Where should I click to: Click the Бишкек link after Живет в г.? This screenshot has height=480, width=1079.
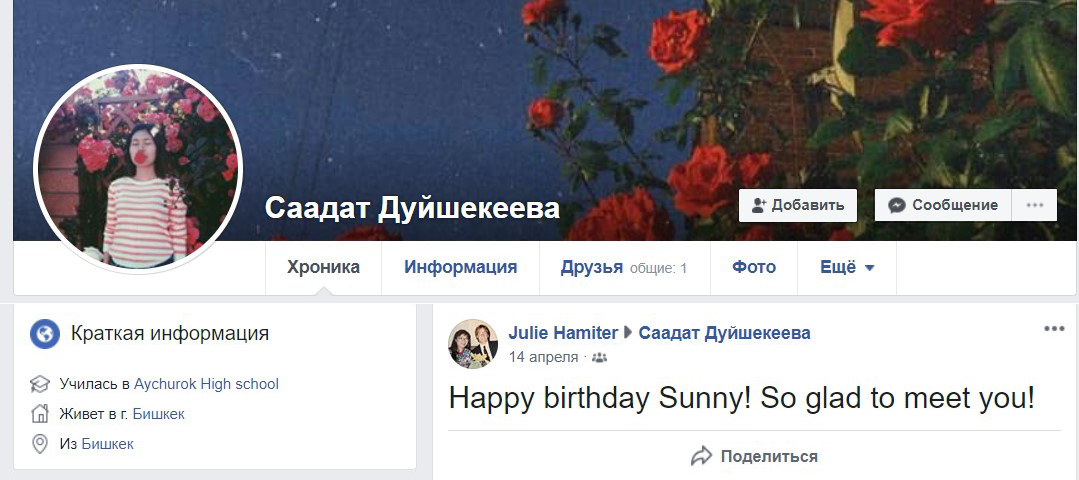[x=158, y=414]
